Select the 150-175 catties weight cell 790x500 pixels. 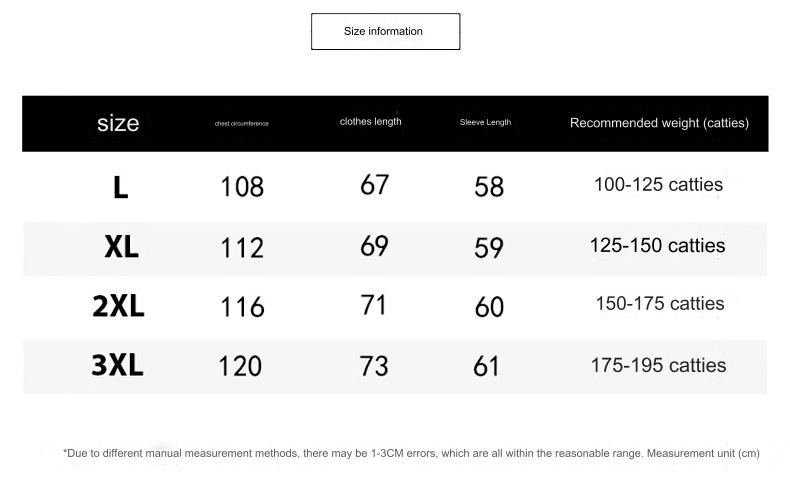[x=659, y=304]
